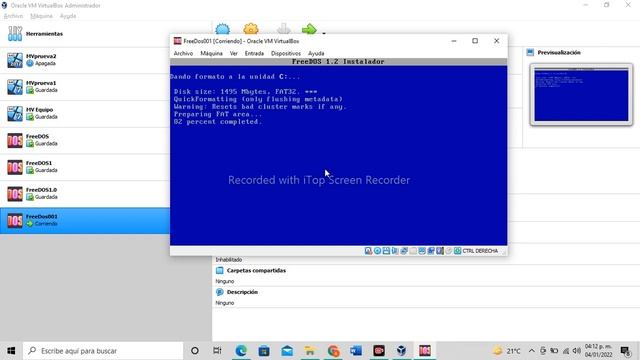This screenshot has height=360, width=640.
Task: Expand the dropdown arrow beside Mostrar icon
Action: point(324,33)
